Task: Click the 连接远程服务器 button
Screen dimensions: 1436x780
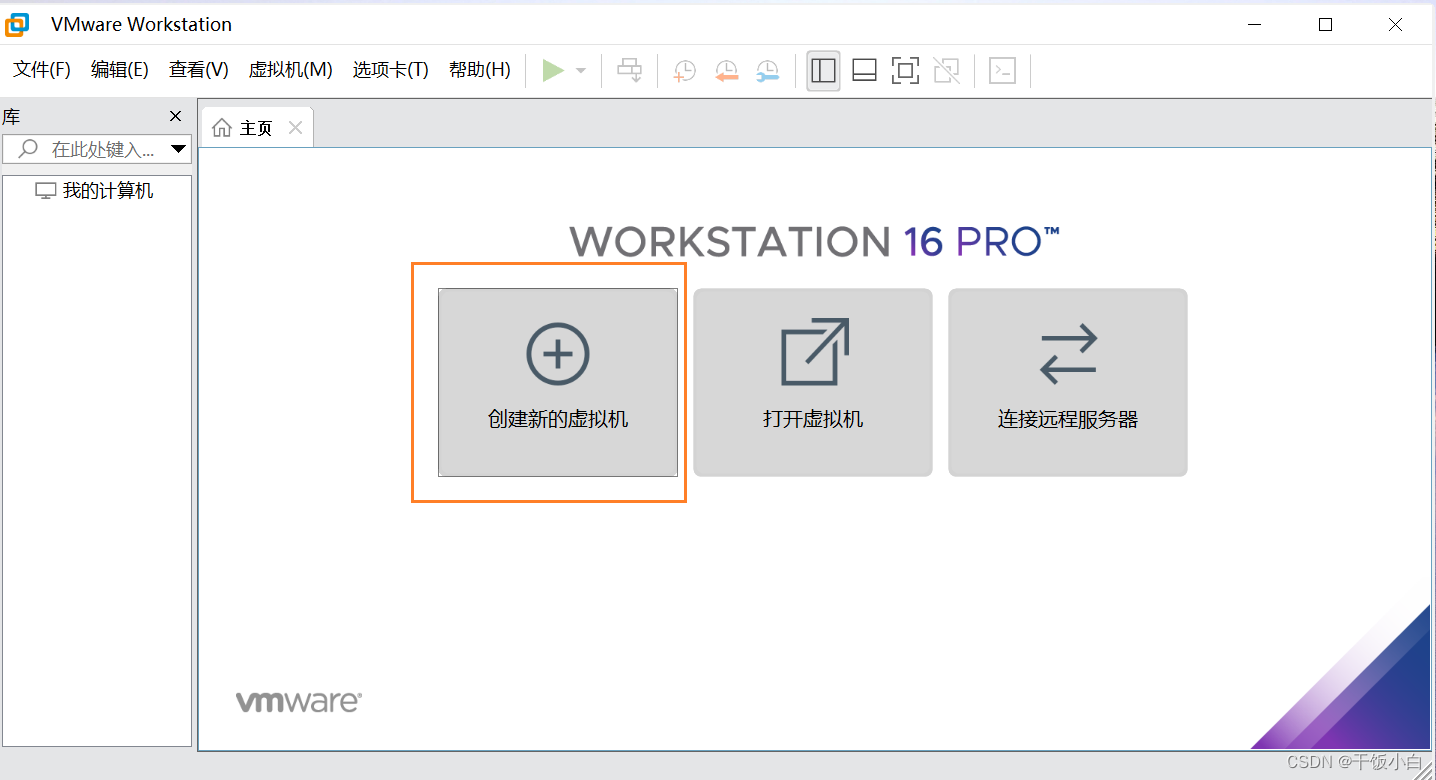Action: pyautogui.click(x=1068, y=382)
